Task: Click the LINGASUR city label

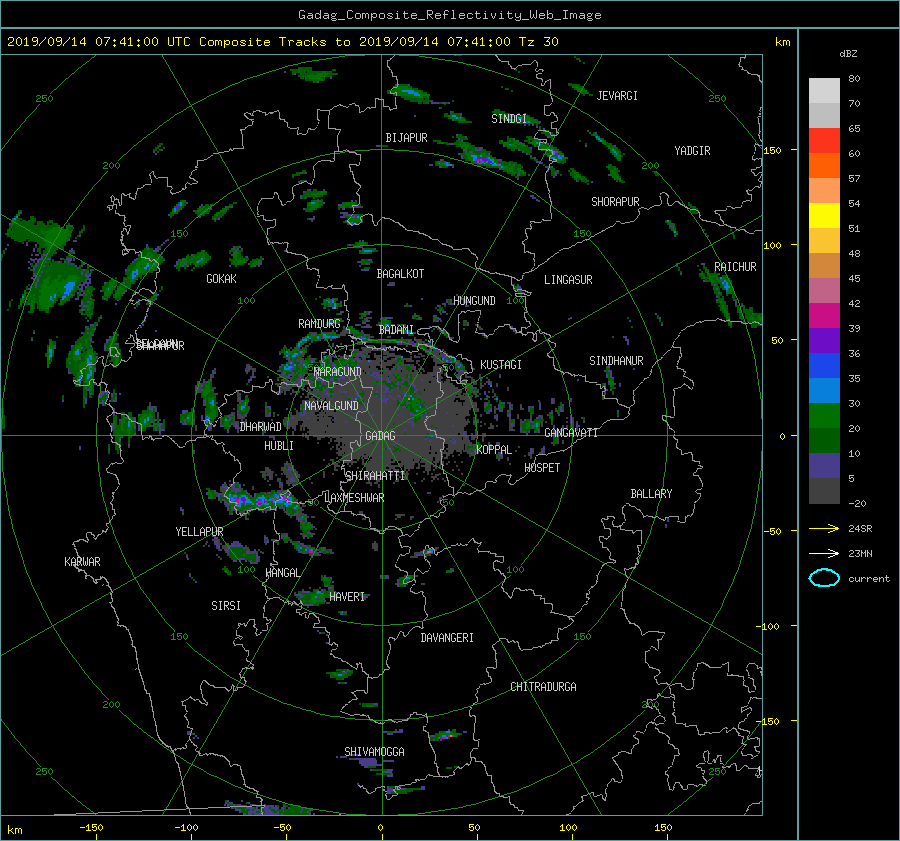Action: tap(568, 280)
